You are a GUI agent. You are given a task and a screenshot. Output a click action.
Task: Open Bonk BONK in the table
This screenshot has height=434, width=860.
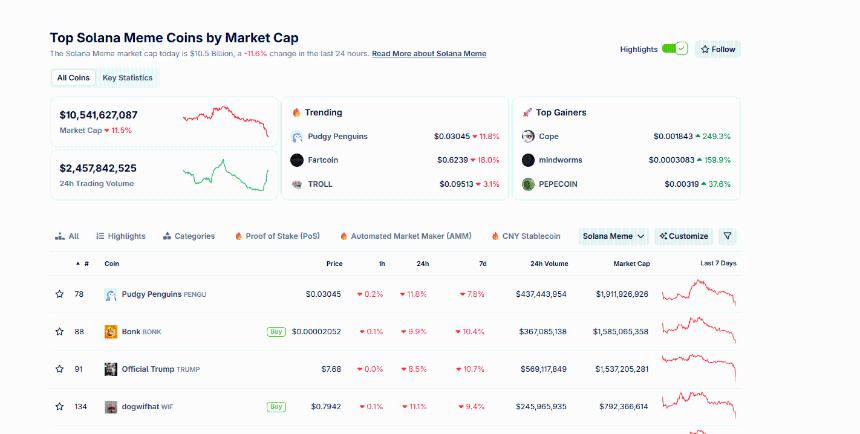click(x=142, y=331)
